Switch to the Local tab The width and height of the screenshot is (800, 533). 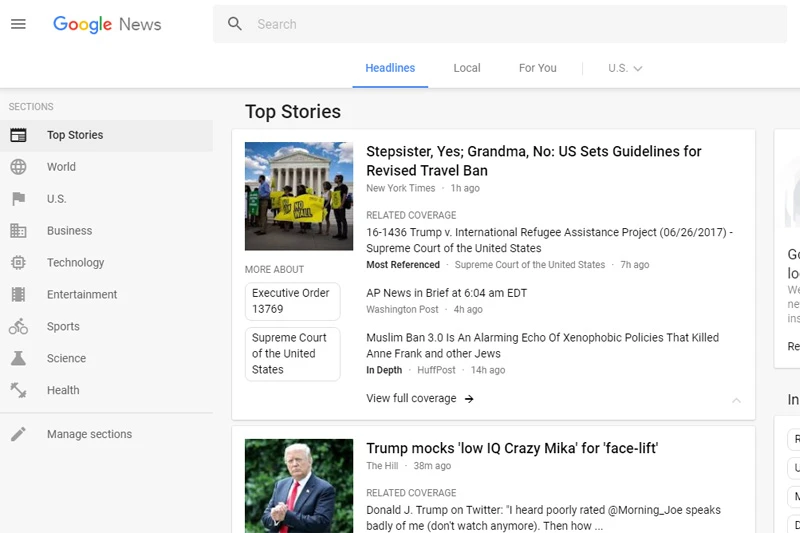coord(467,68)
